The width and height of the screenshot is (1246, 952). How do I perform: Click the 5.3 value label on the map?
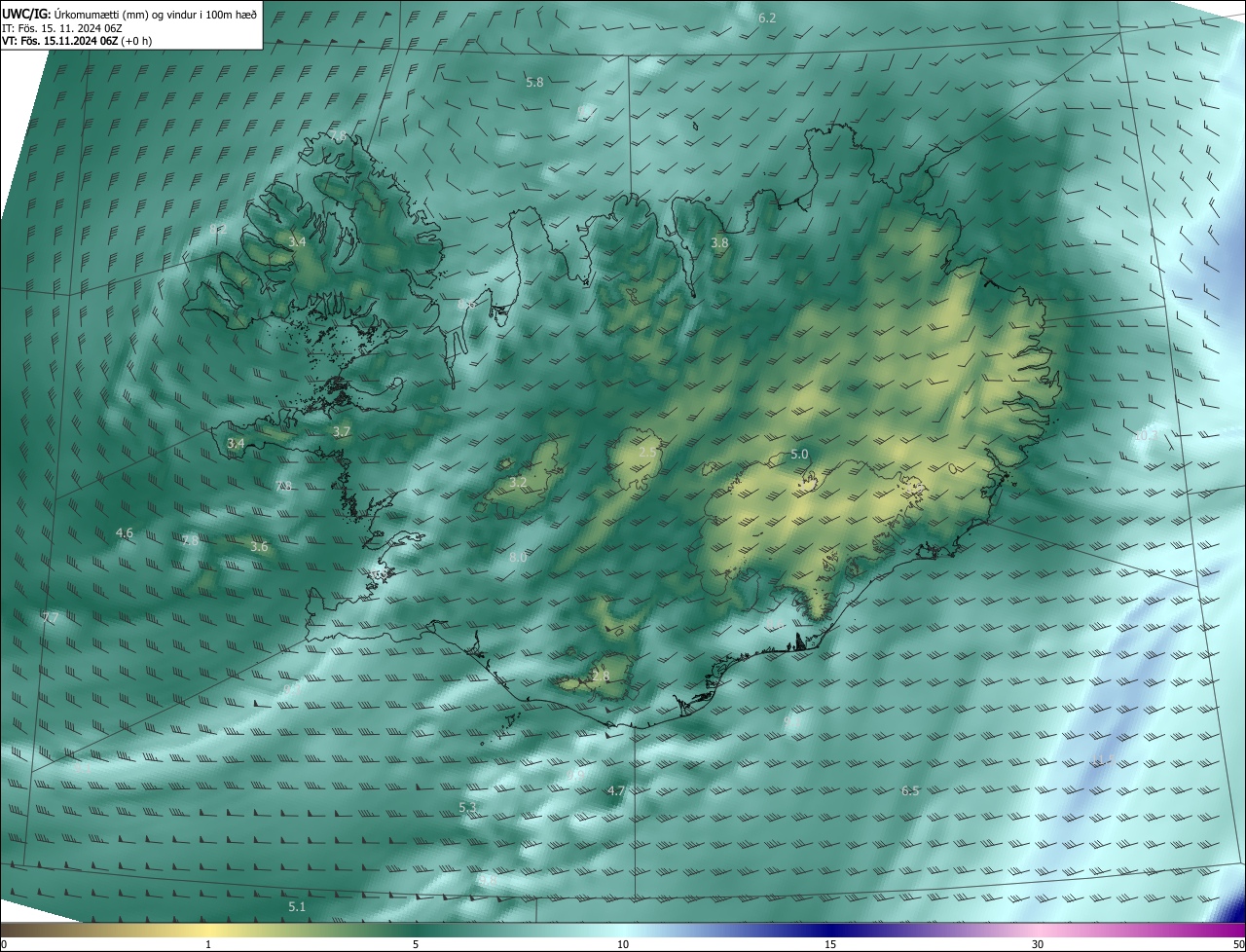pos(467,808)
